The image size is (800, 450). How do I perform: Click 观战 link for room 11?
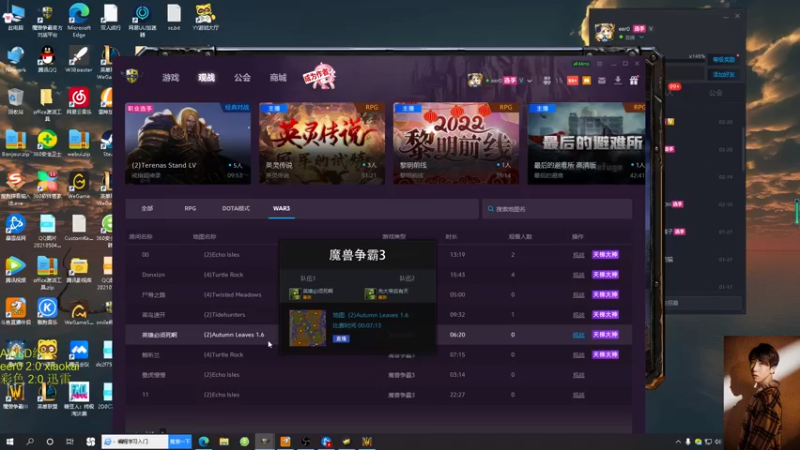(x=578, y=395)
